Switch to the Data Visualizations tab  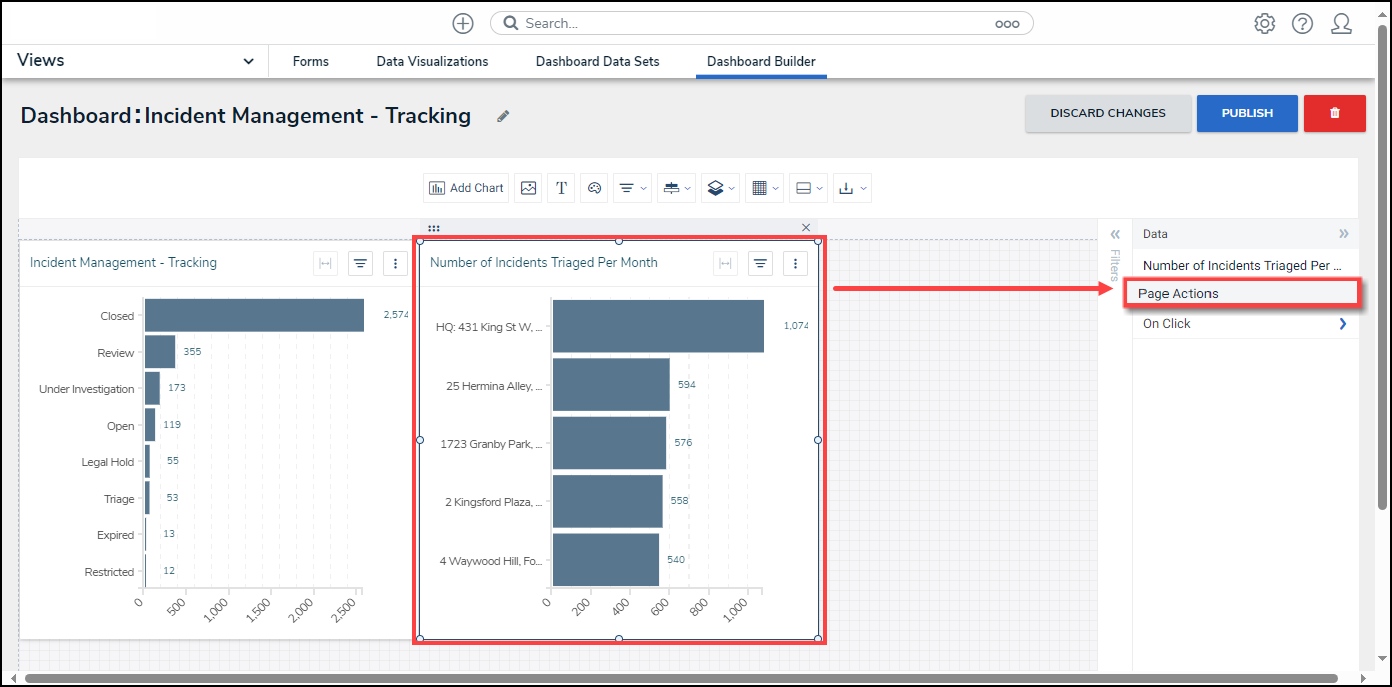click(x=432, y=61)
